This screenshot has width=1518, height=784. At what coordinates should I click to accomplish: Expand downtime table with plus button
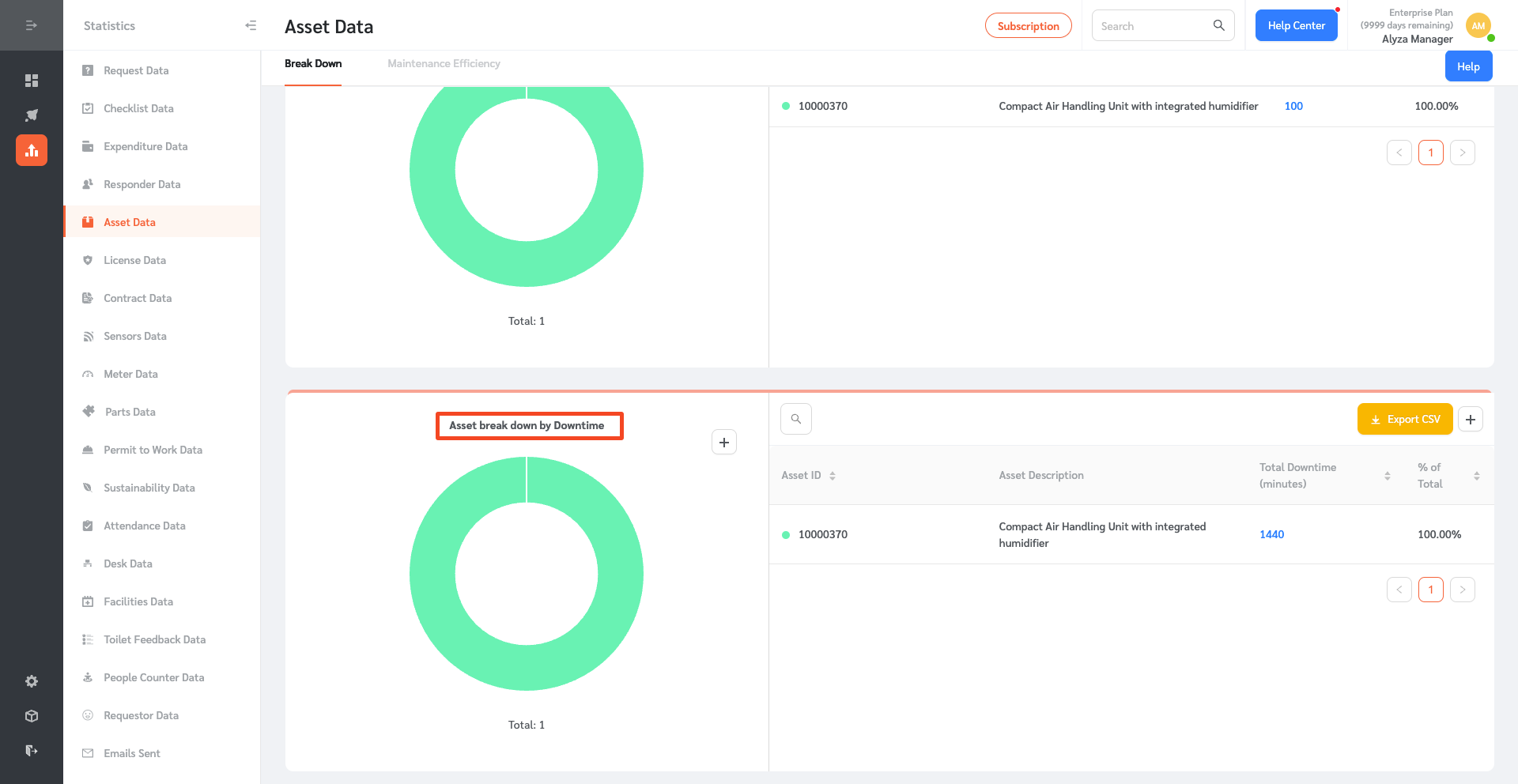1471,420
